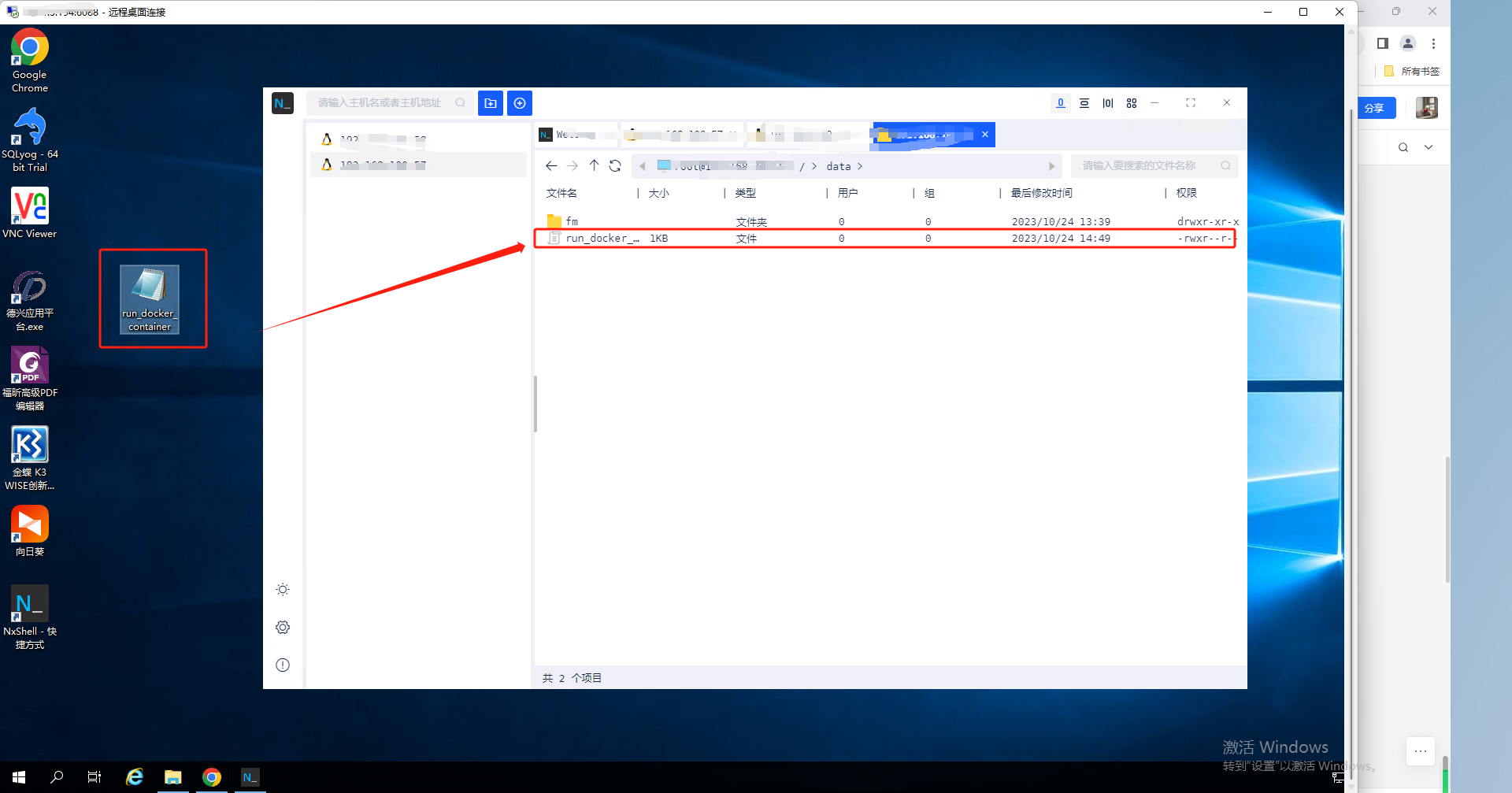
Task: Open Task View in taskbar
Action: [94, 777]
